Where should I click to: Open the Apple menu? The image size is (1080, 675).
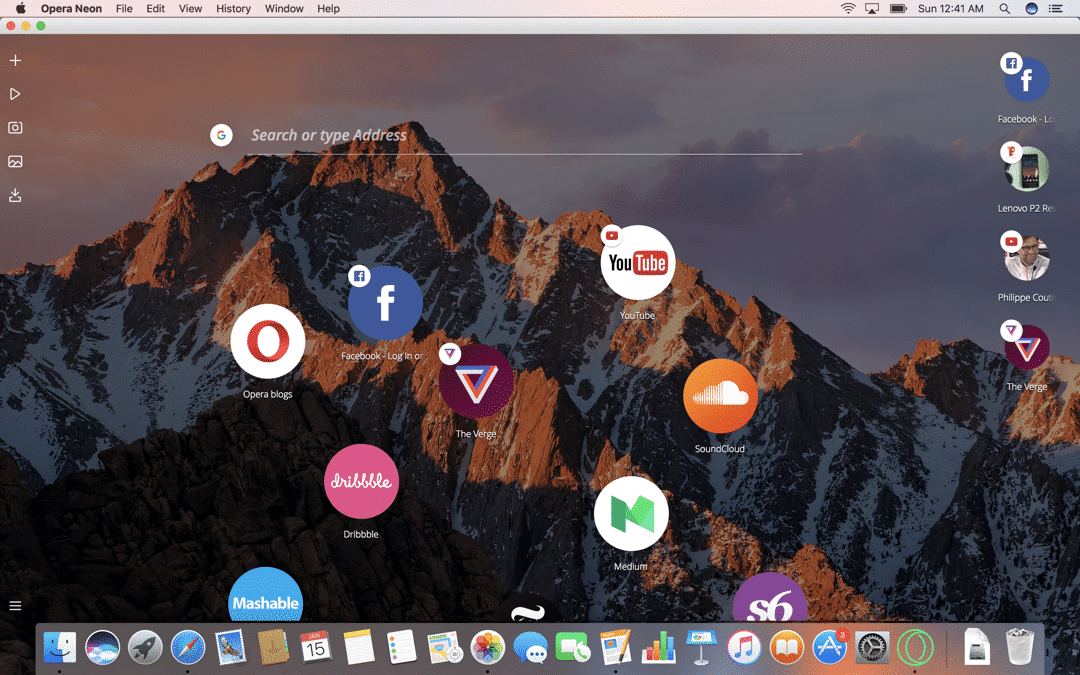click(x=21, y=8)
